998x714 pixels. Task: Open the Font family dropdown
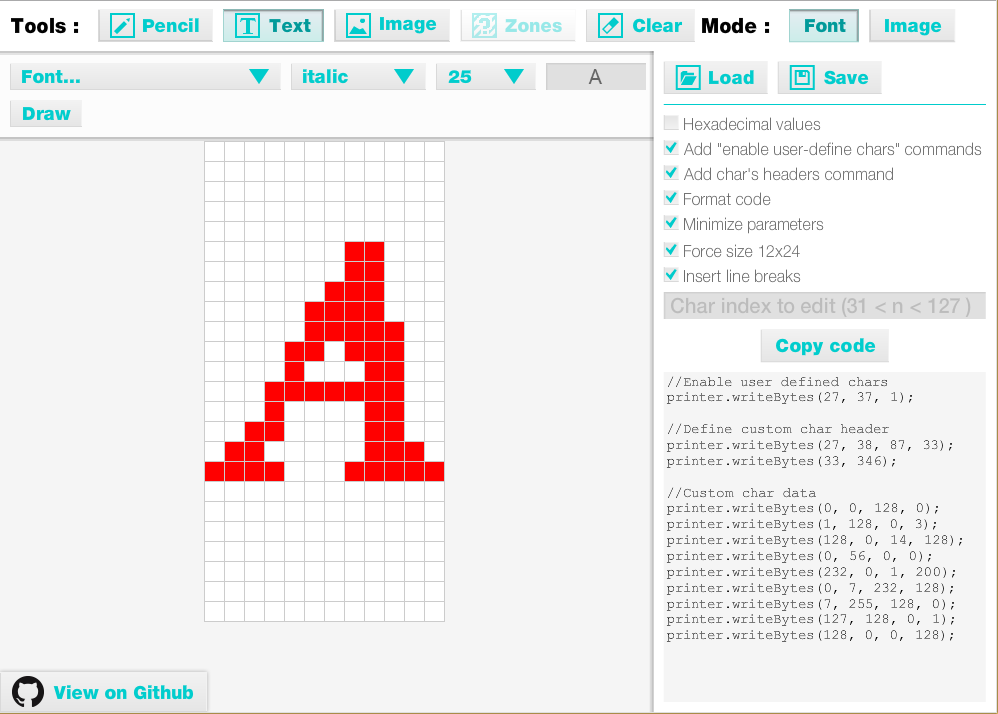tap(145, 77)
